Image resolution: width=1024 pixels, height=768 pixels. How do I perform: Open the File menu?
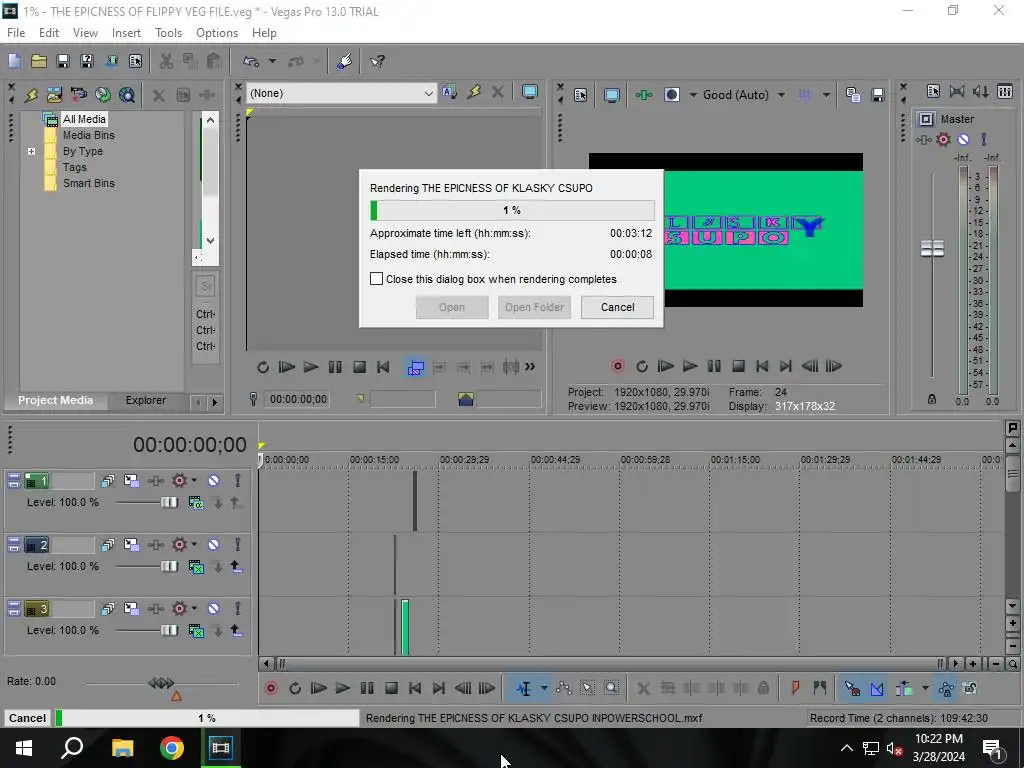pyautogui.click(x=16, y=33)
